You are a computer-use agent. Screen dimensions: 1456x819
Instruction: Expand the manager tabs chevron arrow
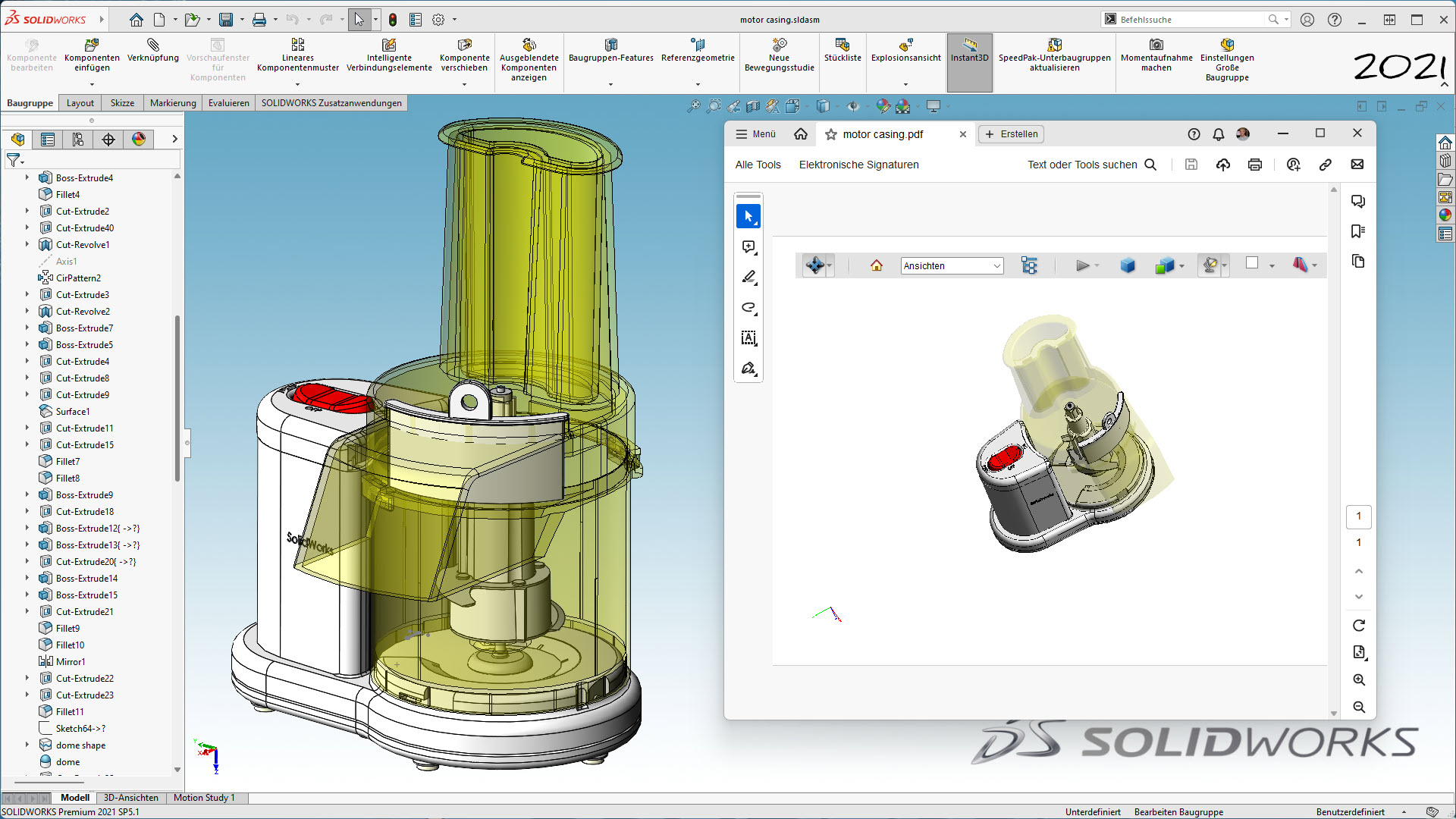tap(174, 139)
